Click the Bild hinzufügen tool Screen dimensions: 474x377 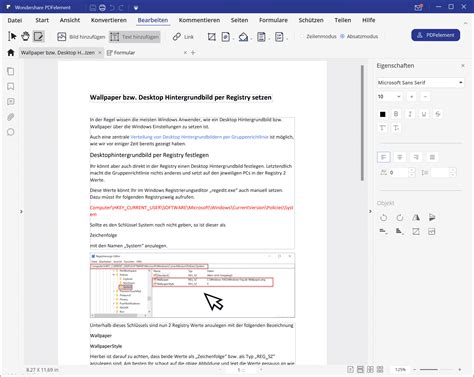(81, 37)
